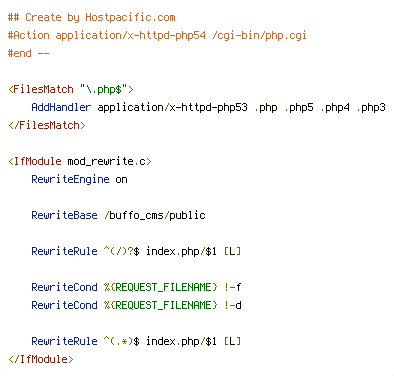Screen dimensions: 394x376
Task: Click the 'RewriteBase' directive
Action: (64, 215)
